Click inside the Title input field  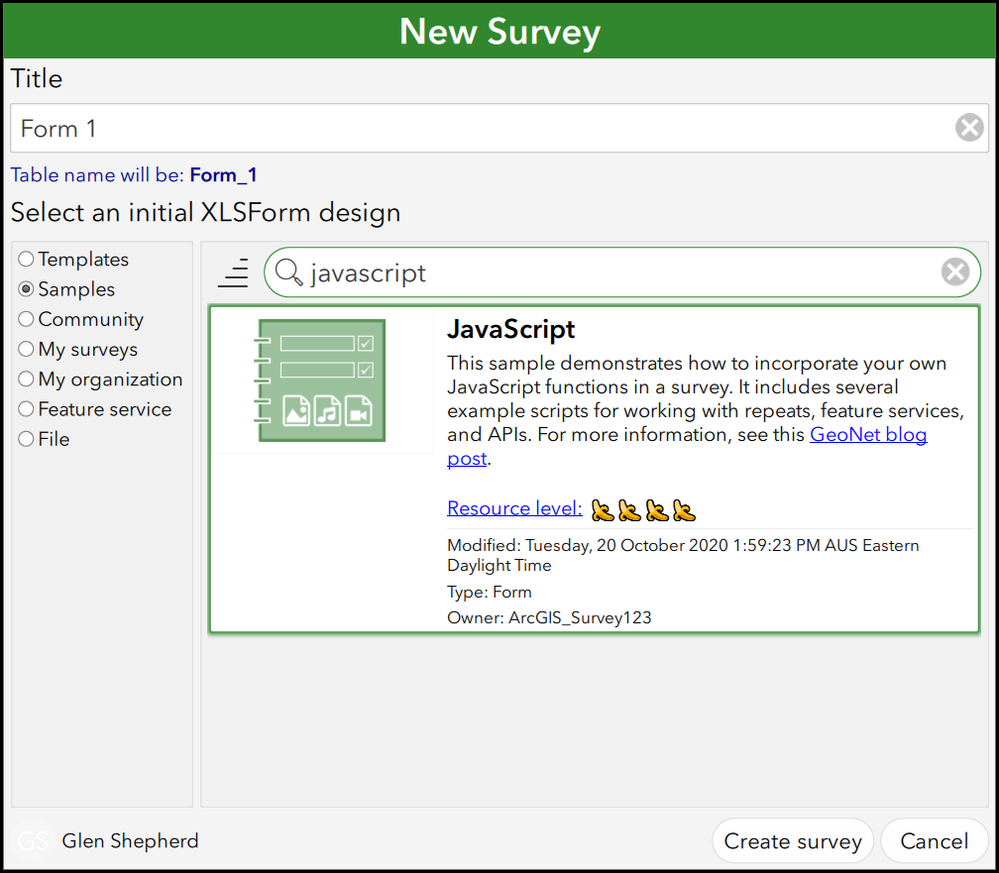[x=400, y=127]
